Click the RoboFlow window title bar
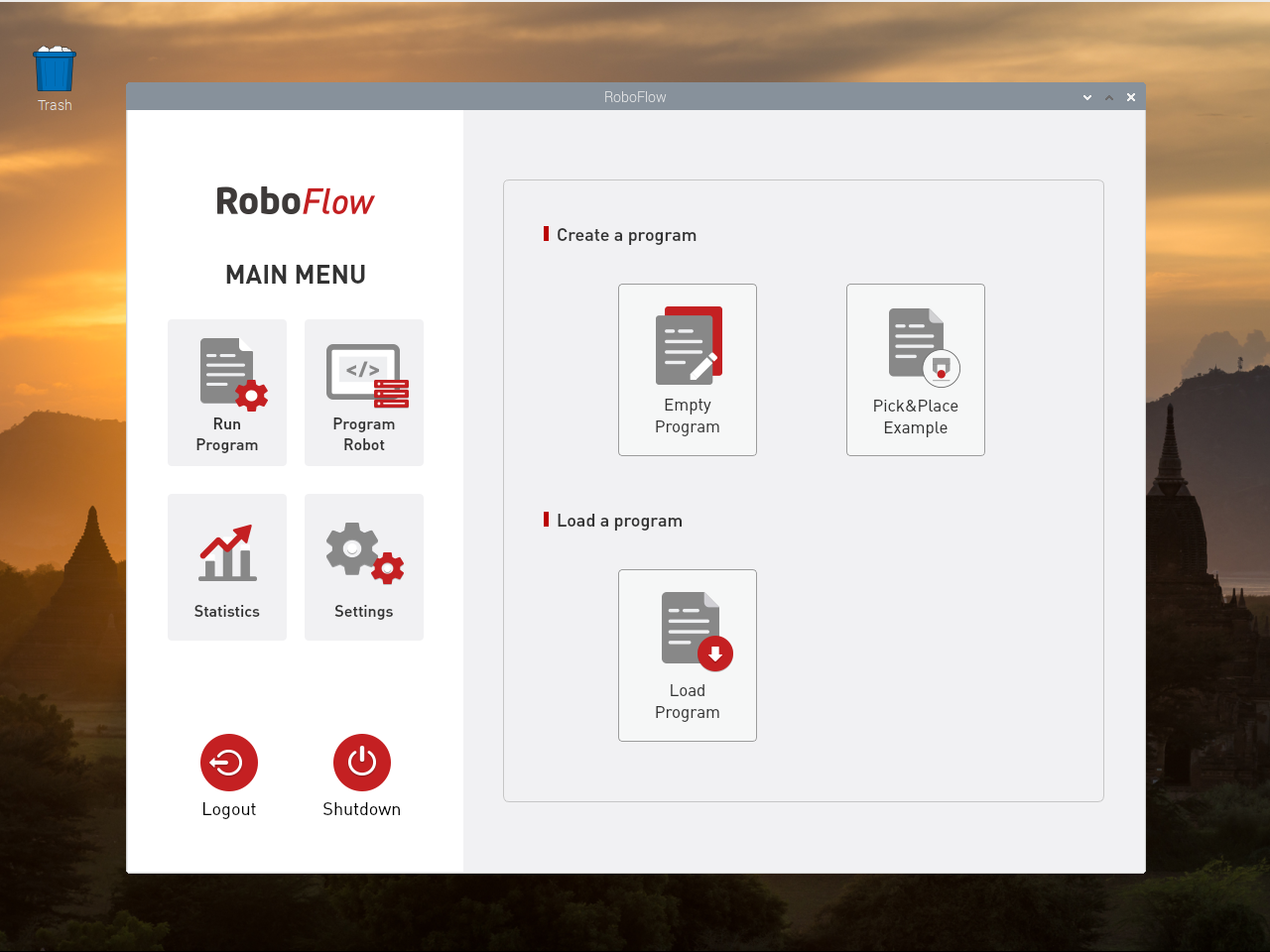 click(635, 96)
